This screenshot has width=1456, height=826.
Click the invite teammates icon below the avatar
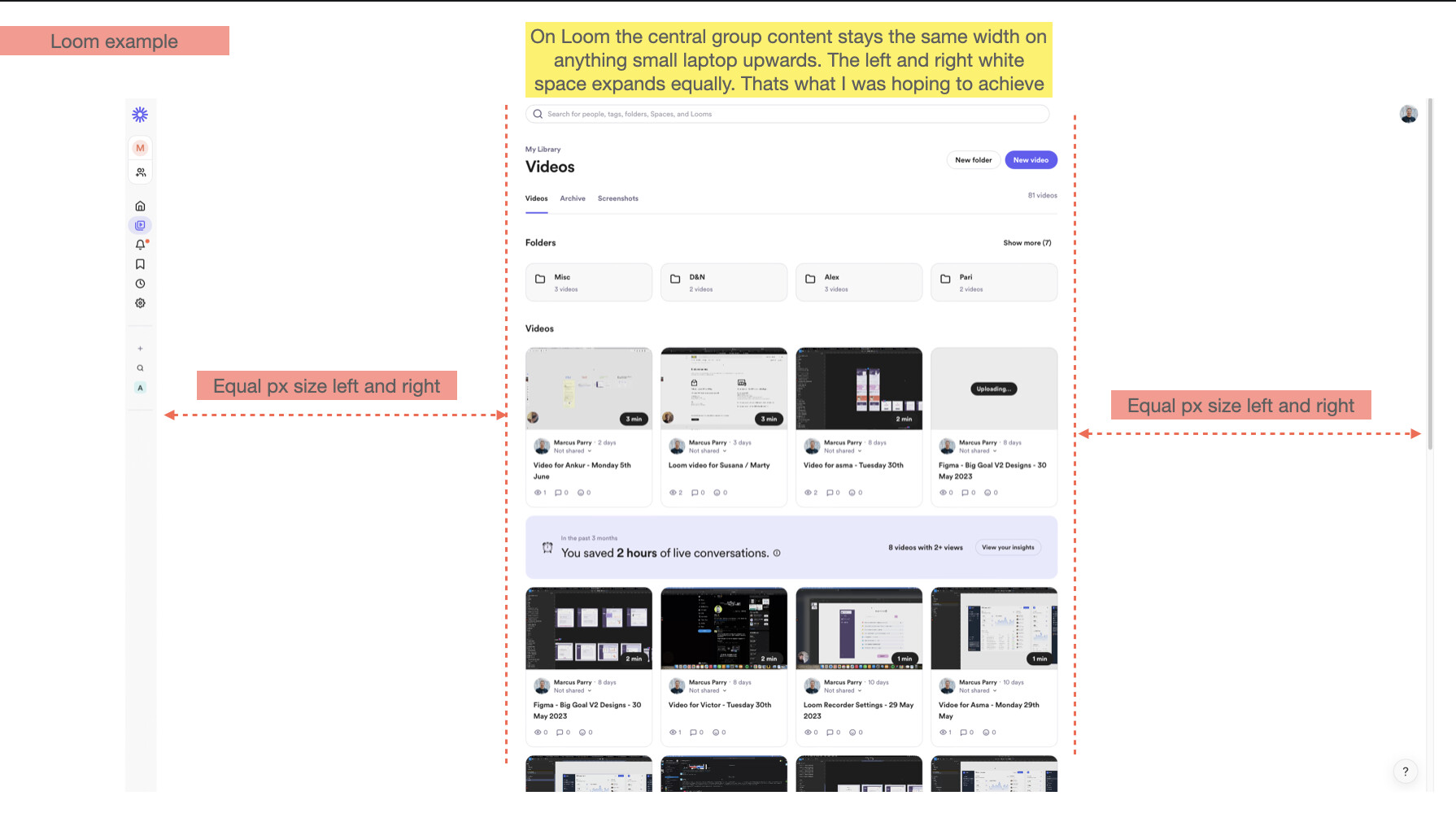pos(140,172)
